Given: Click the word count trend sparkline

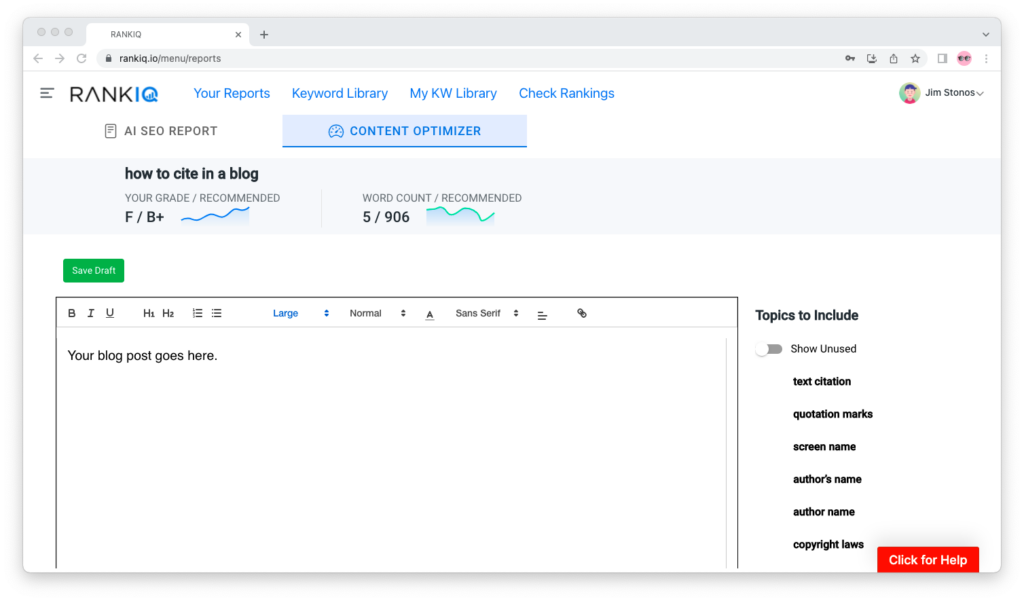Looking at the screenshot, I should tap(460, 216).
